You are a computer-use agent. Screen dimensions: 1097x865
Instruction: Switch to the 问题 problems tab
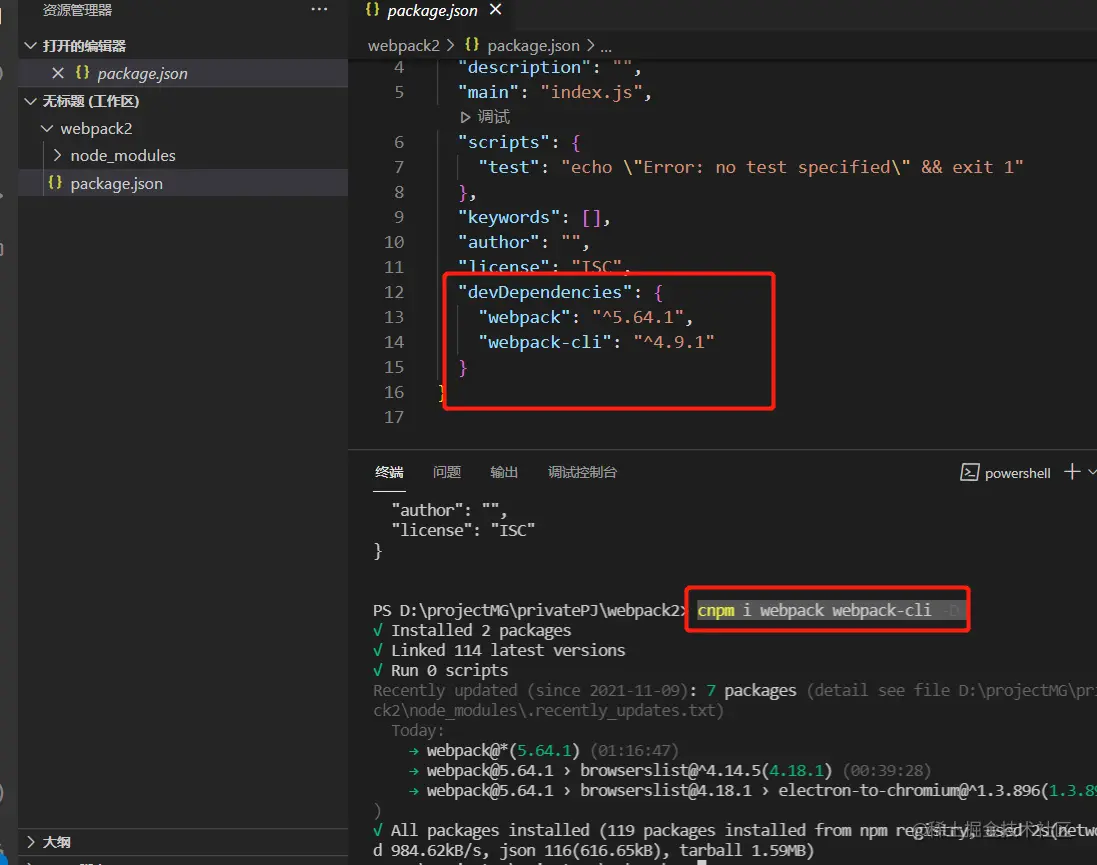447,472
